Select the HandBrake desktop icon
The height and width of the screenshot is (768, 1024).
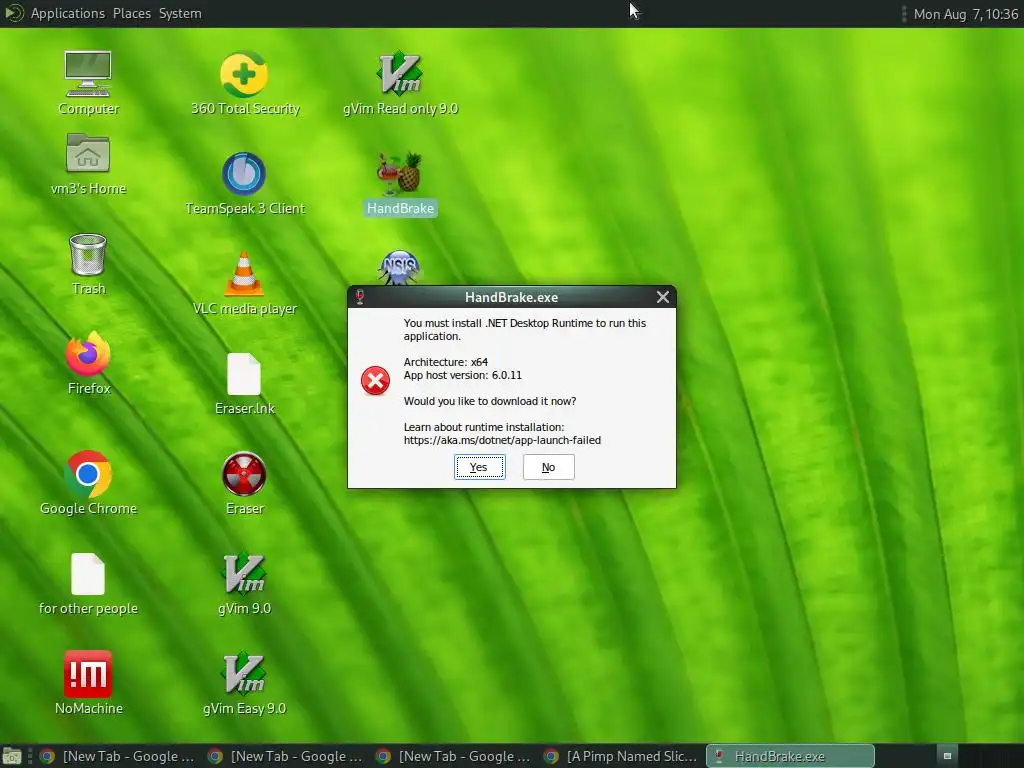point(400,174)
